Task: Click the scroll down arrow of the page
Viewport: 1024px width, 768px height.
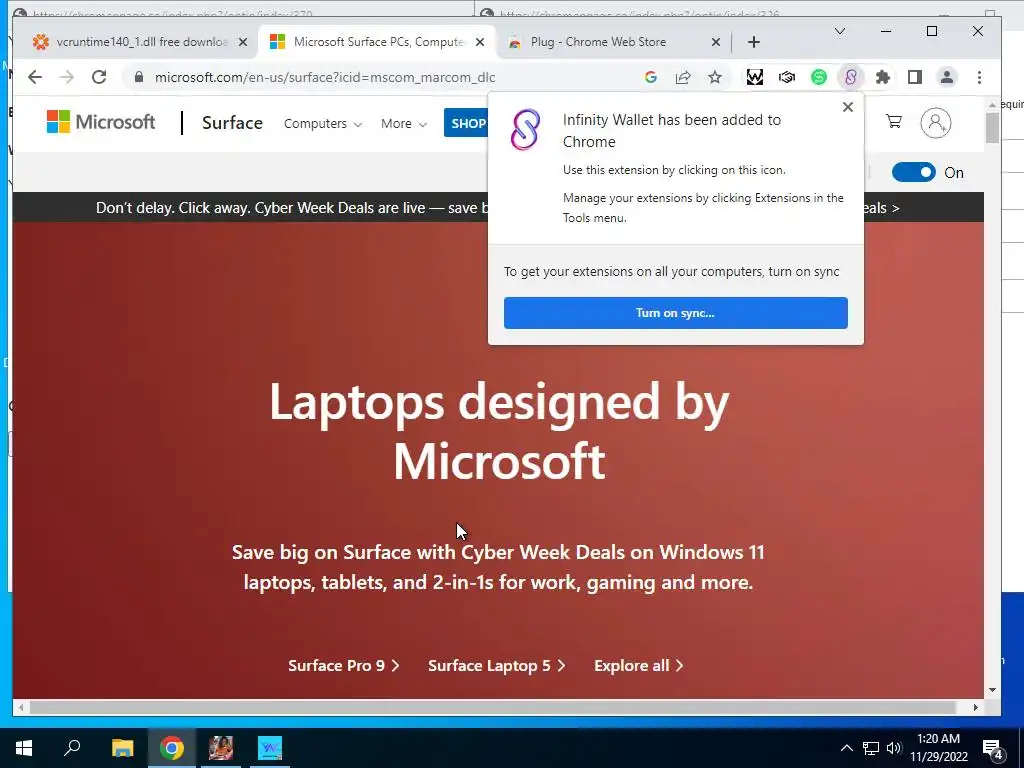Action: pos(993,690)
